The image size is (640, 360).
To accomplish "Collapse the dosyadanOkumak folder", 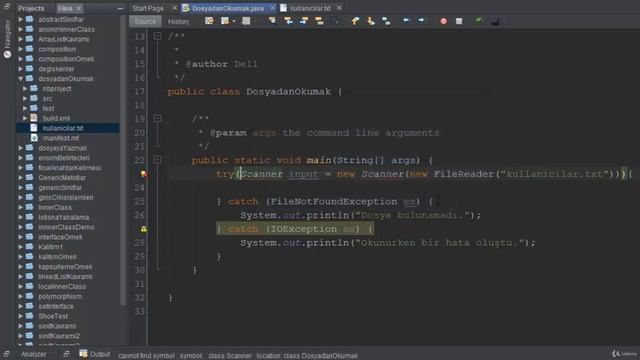I will tap(20, 78).
